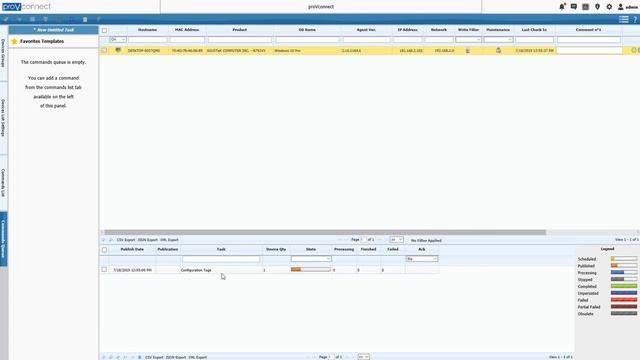Click the Configuration Tags state progress bar

[x=311, y=270]
